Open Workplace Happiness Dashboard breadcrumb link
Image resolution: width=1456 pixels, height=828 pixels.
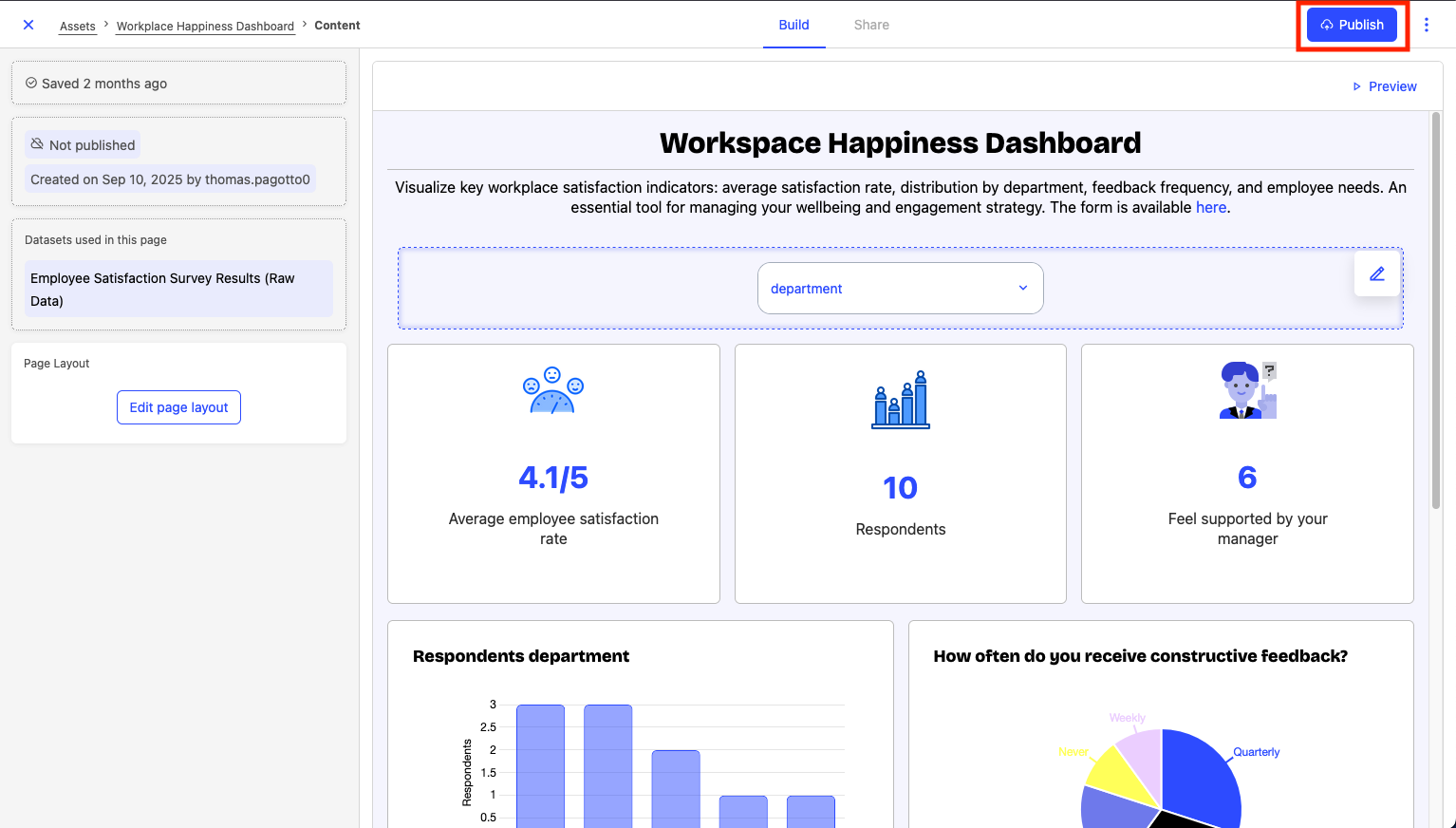(205, 27)
